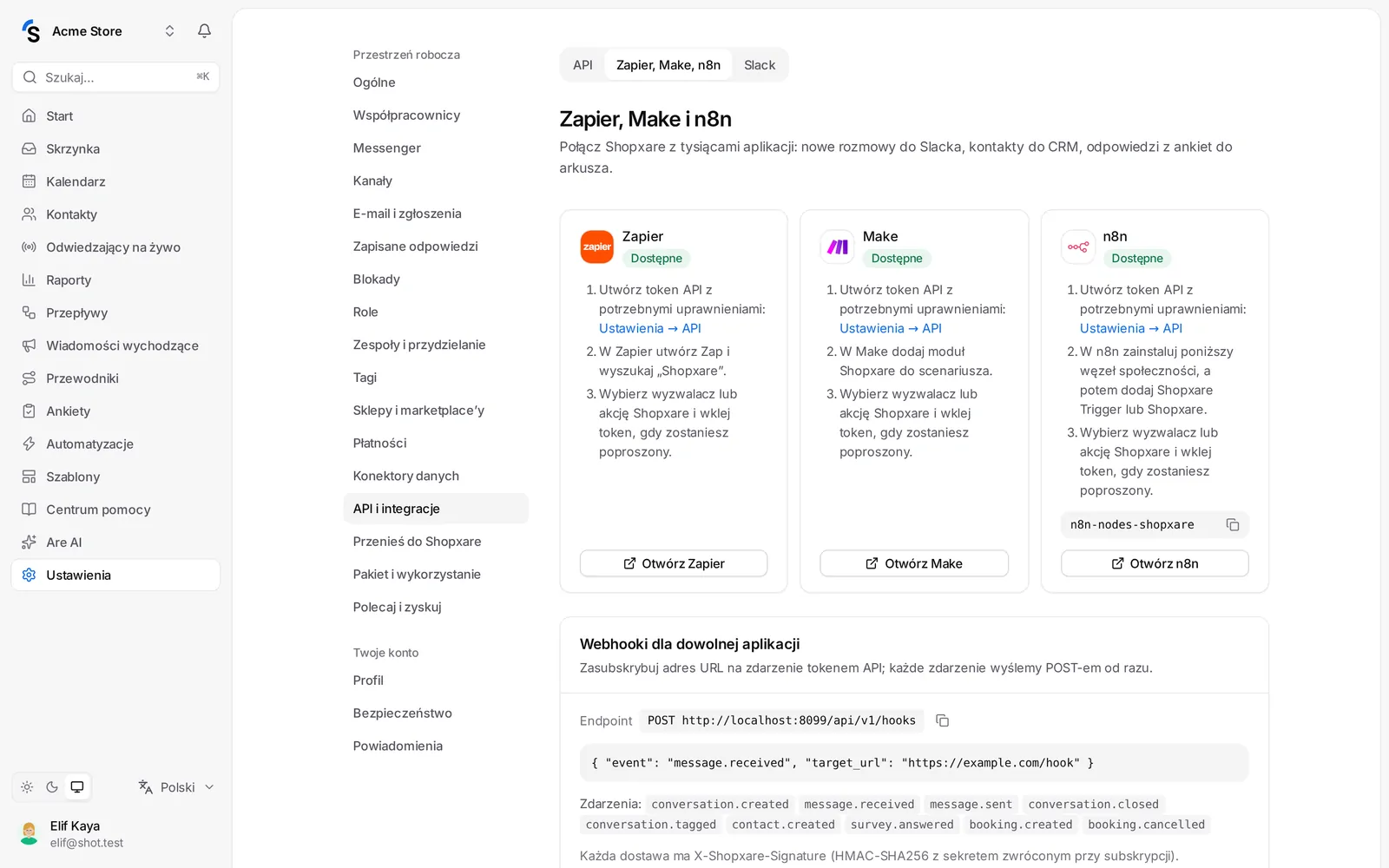The image size is (1389, 868).
Task: Open Raporty in sidebar
Action: coord(115,279)
